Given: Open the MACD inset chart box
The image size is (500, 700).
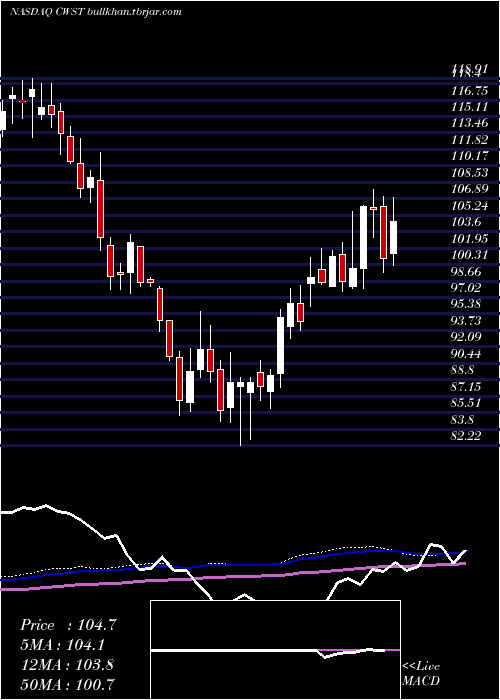Looking at the screenshot, I should [x=275, y=650].
